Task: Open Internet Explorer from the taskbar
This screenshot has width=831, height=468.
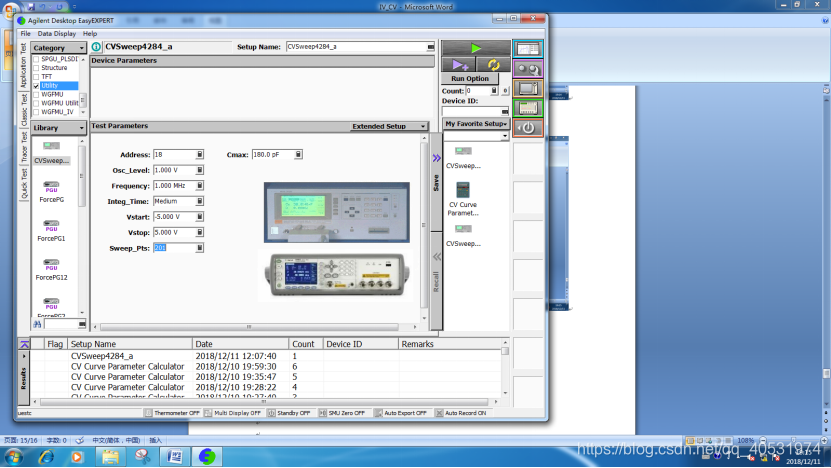Action: [x=47, y=456]
